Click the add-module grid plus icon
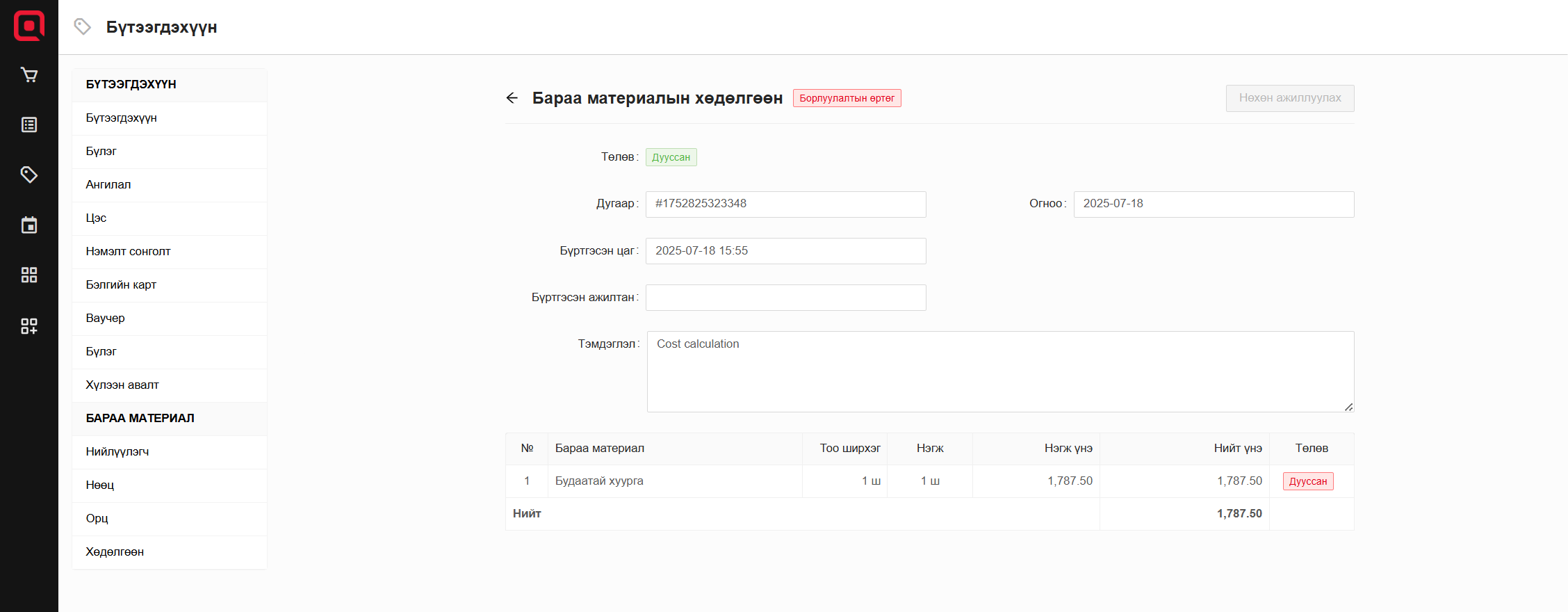 point(29,326)
